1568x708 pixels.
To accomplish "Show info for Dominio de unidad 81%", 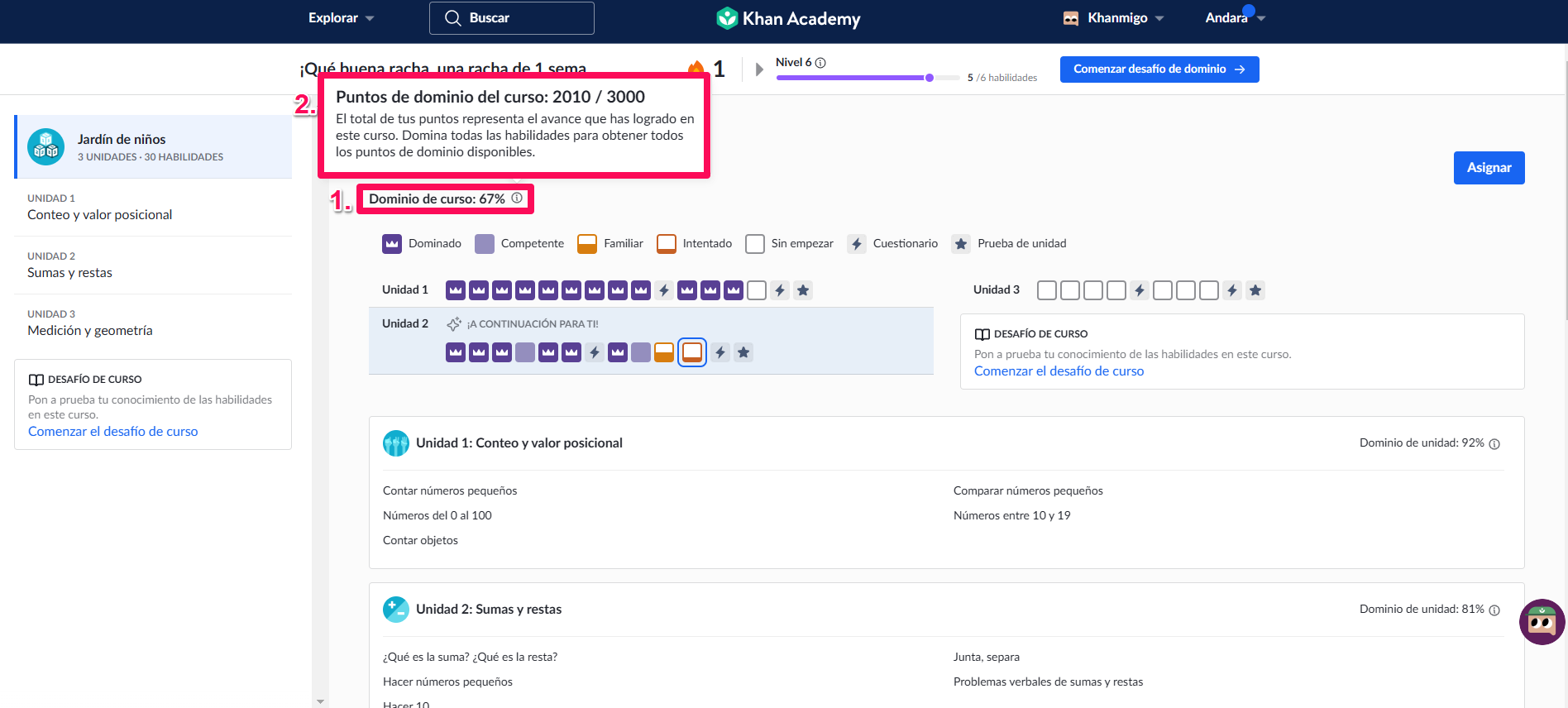I will pos(1494,610).
